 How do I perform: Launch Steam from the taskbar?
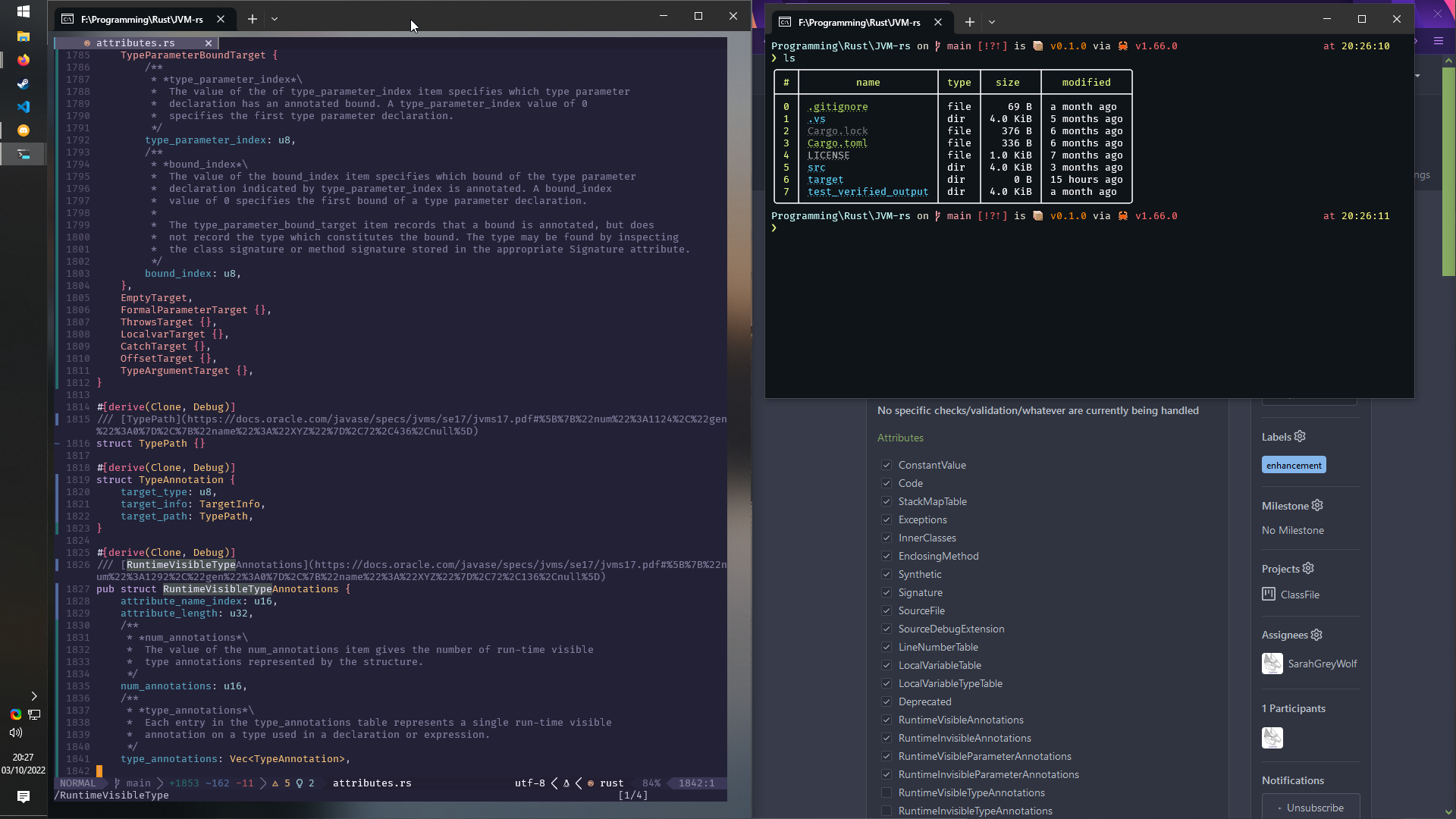point(24,83)
